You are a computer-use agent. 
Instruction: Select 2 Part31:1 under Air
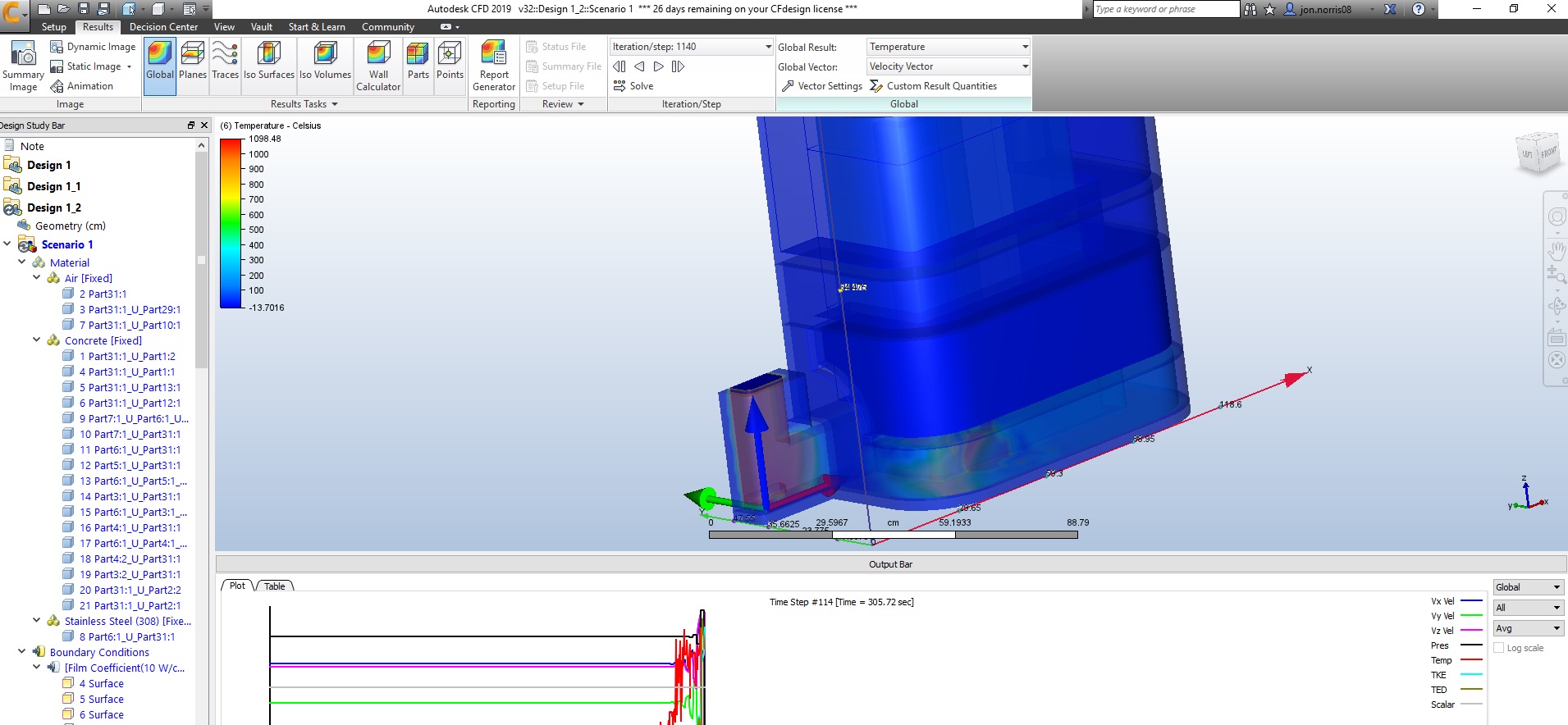(103, 294)
